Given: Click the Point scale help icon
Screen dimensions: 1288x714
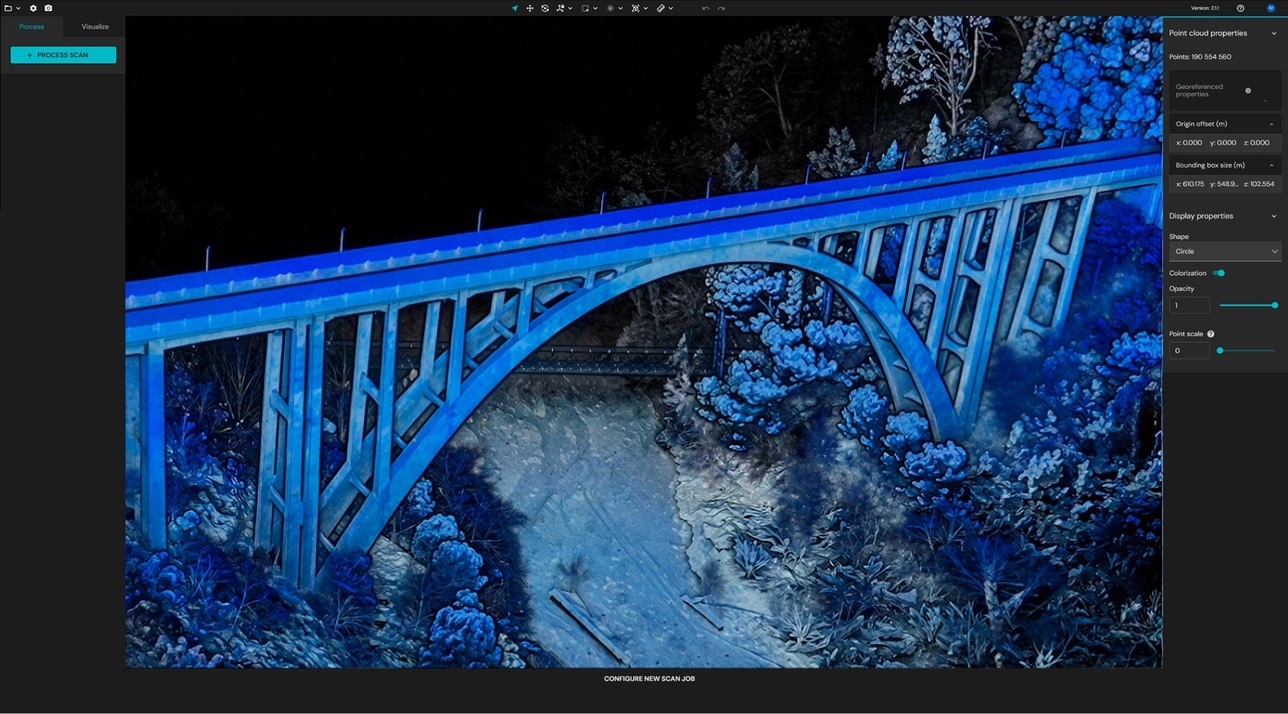Looking at the screenshot, I should (x=1211, y=334).
